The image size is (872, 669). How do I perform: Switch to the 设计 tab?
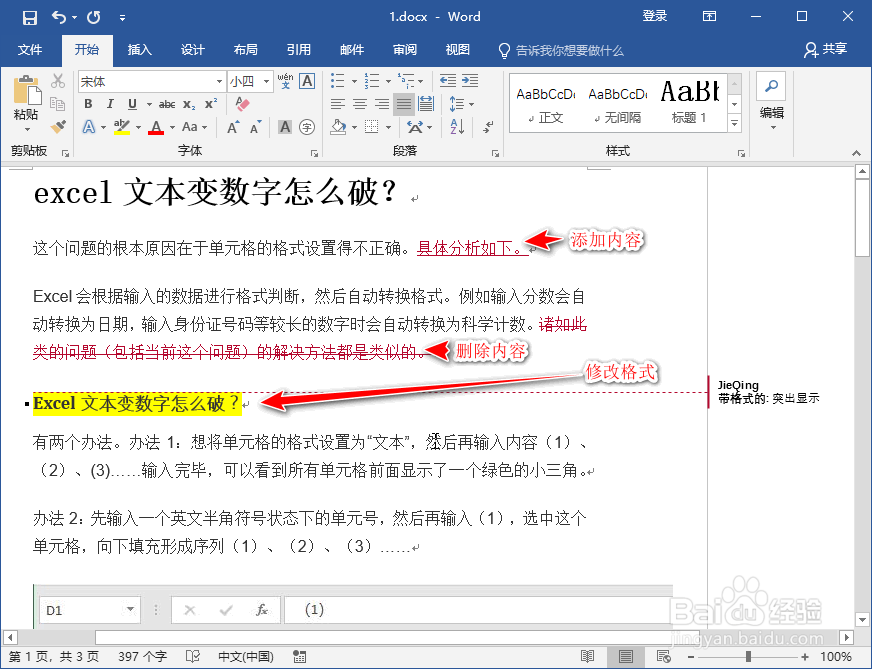pyautogui.click(x=192, y=50)
